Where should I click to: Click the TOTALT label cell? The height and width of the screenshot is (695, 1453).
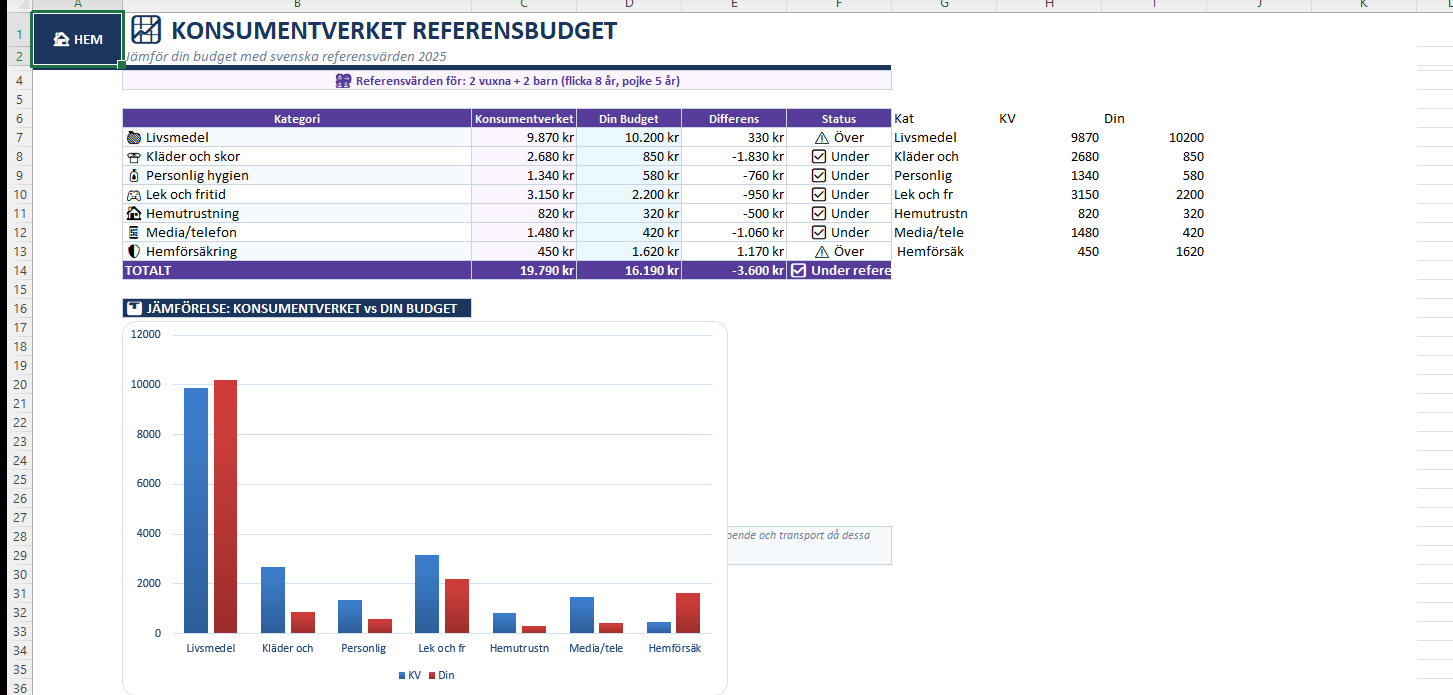[x=297, y=270]
